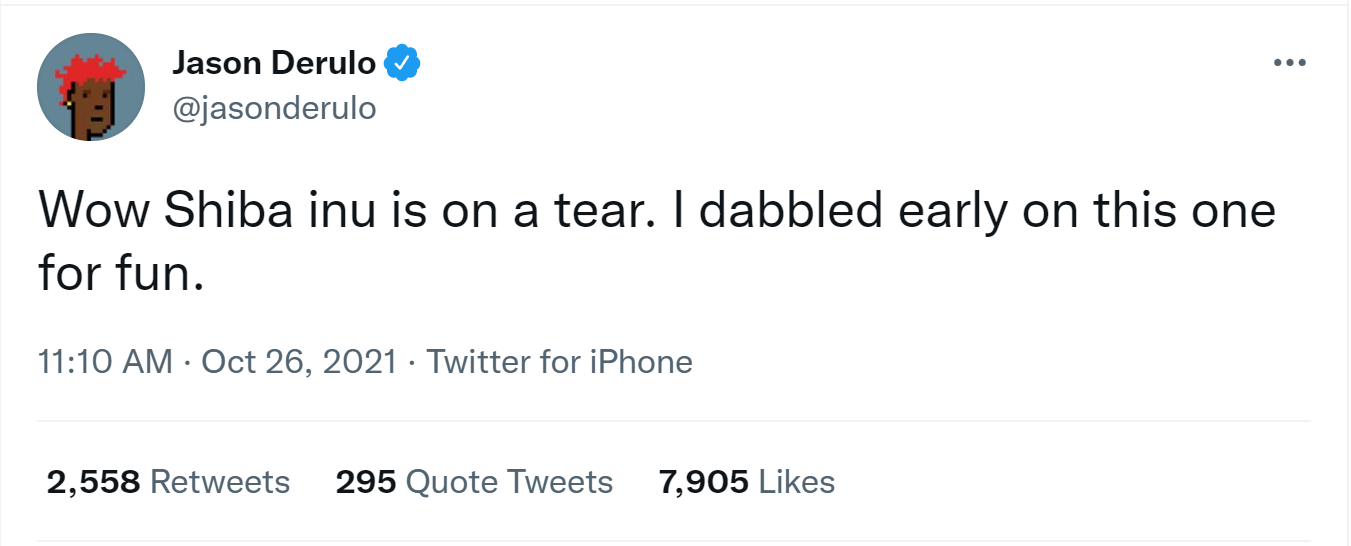Click the blue verified checkmark badge
The width and height of the screenshot is (1351, 546).
click(x=402, y=64)
